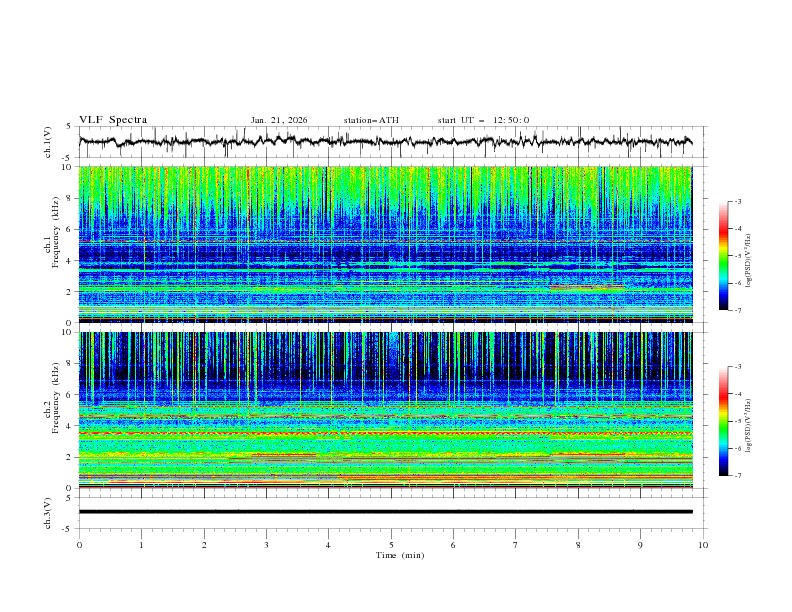Click the '-7' tick on ch.2 colorbar
The width and height of the screenshot is (792, 612).
pos(737,475)
